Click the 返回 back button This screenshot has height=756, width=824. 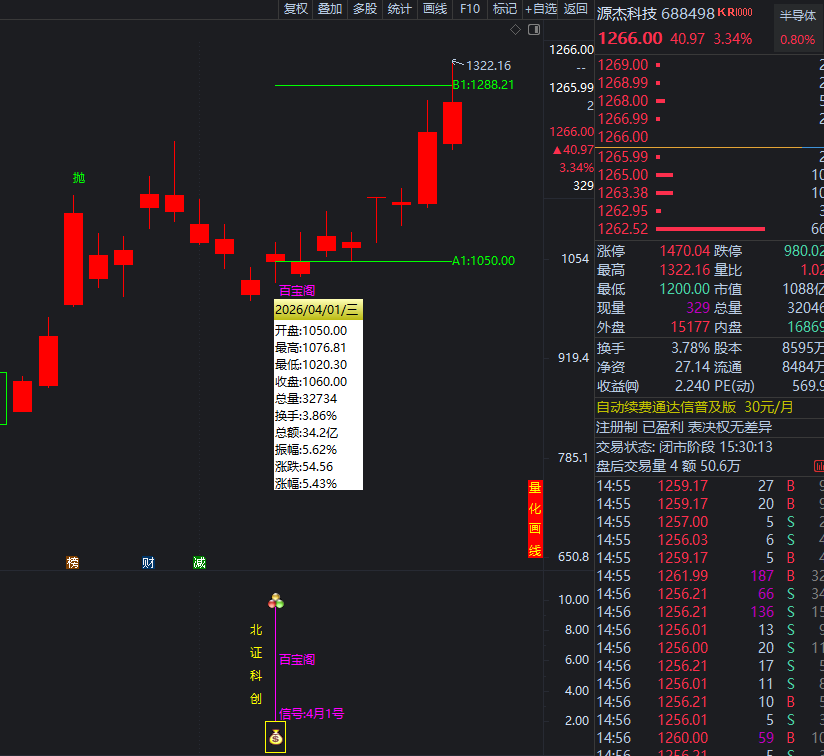[x=576, y=9]
